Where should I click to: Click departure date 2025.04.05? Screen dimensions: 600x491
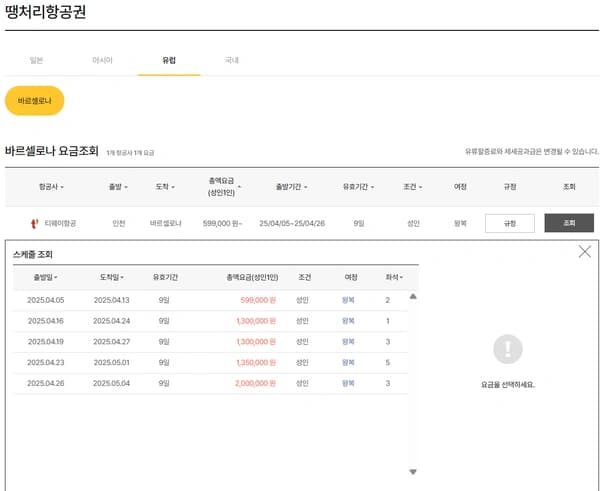point(46,300)
